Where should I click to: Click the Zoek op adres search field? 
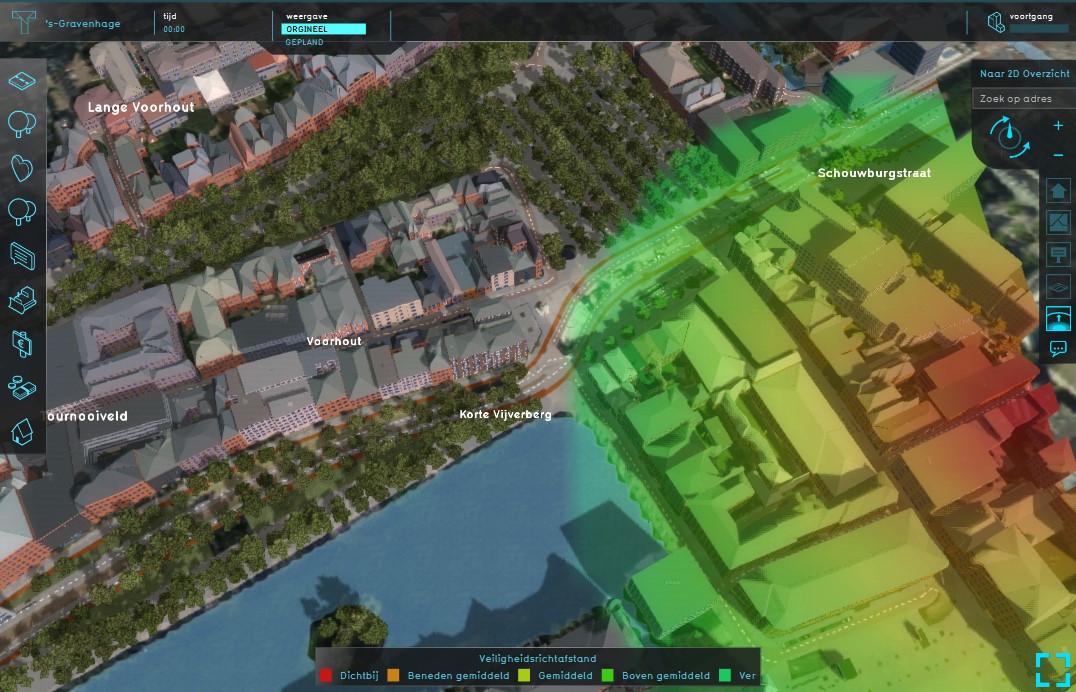pyautogui.click(x=1022, y=99)
